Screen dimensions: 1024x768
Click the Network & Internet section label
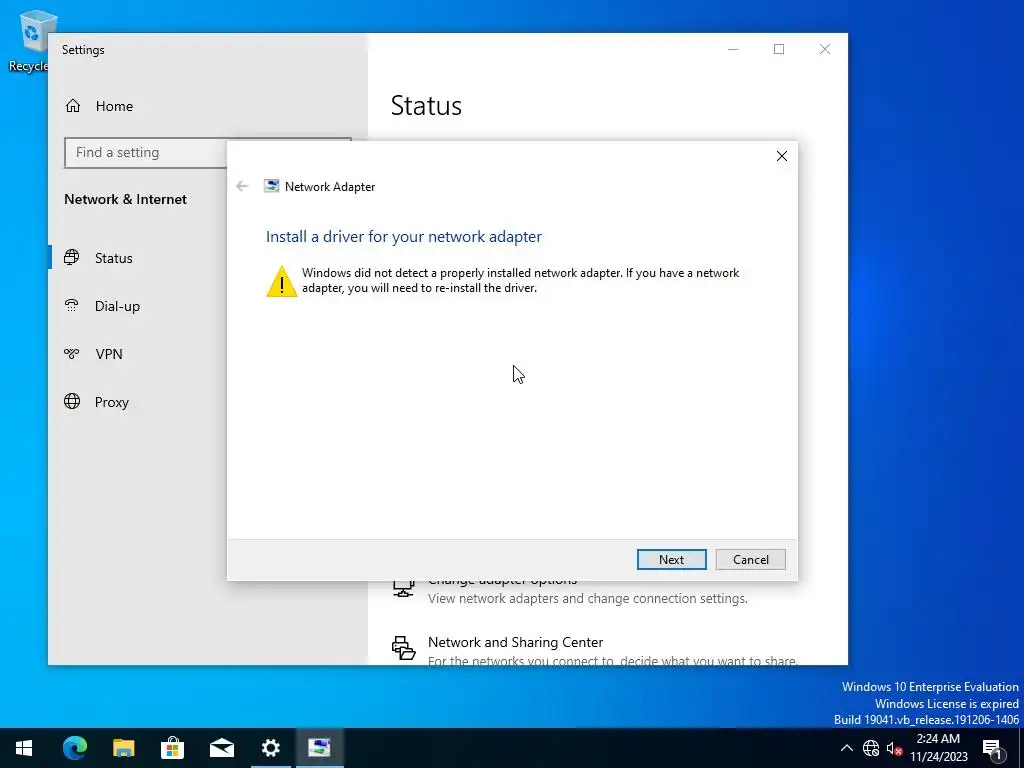[x=125, y=199]
